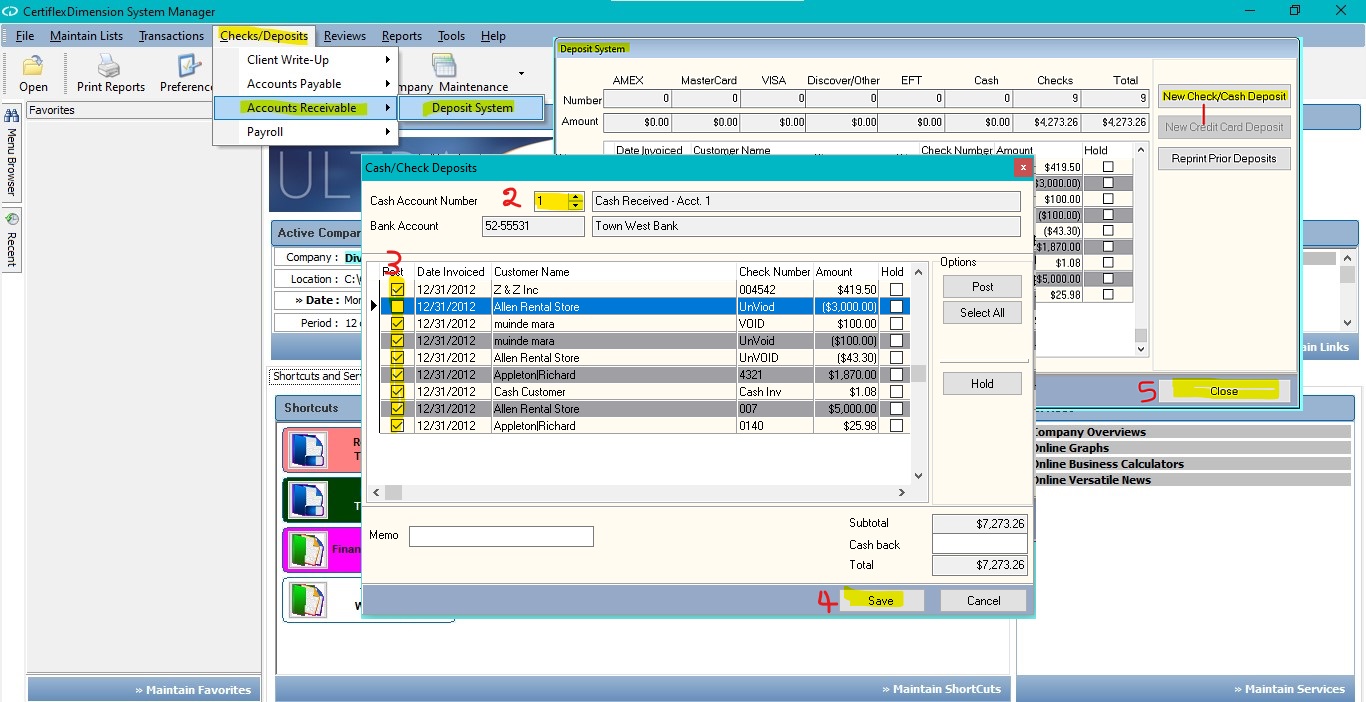
Task: Choose Deposit System from the submenu
Action: 472,108
